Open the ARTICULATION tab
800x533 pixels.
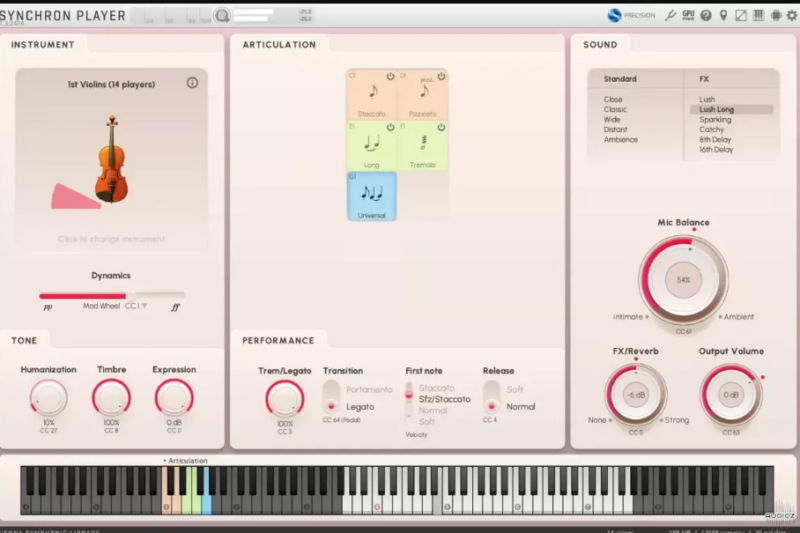tap(279, 44)
